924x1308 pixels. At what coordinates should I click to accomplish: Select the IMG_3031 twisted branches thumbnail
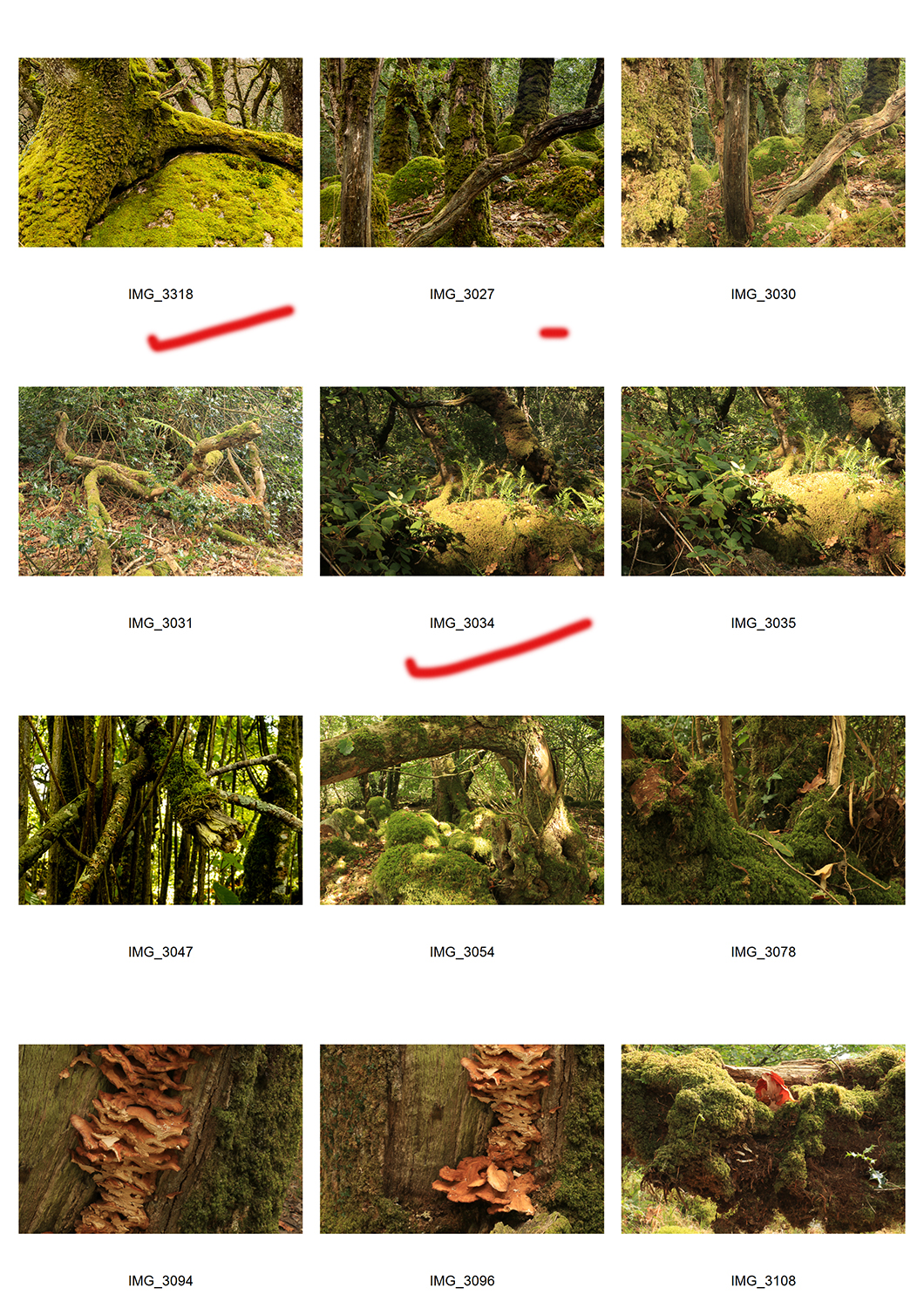pyautogui.click(x=160, y=481)
